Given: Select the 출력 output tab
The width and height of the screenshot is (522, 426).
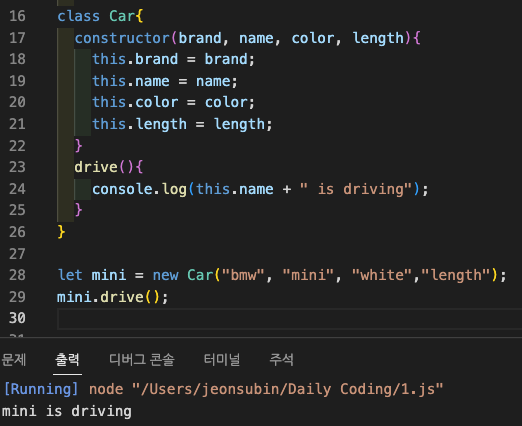Looking at the screenshot, I should (67, 360).
